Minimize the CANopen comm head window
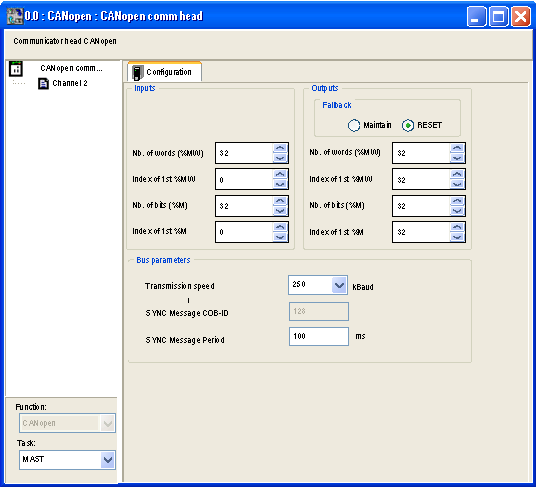Viewport: 537px width, 488px height. click(x=476, y=16)
